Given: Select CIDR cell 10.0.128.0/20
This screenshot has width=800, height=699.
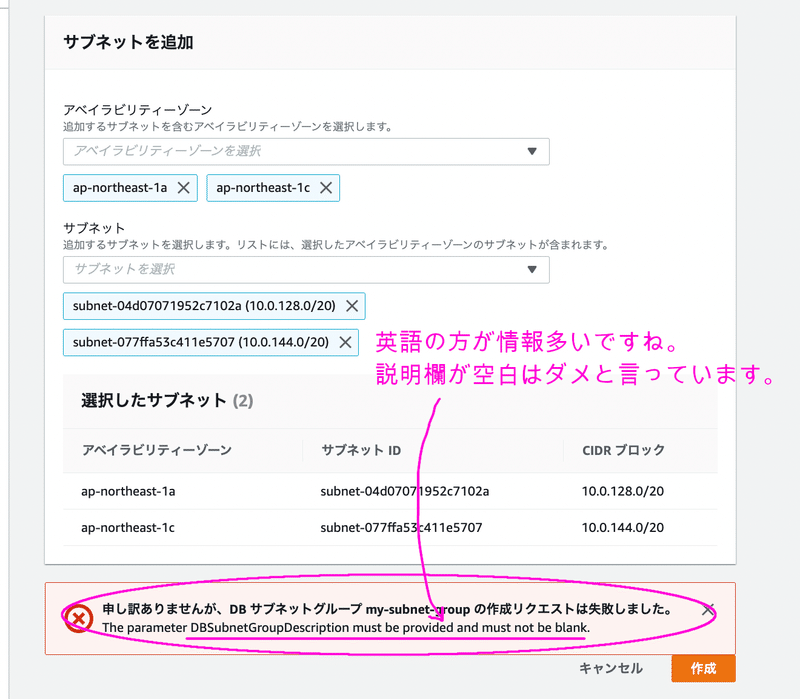Looking at the screenshot, I should coord(623,491).
